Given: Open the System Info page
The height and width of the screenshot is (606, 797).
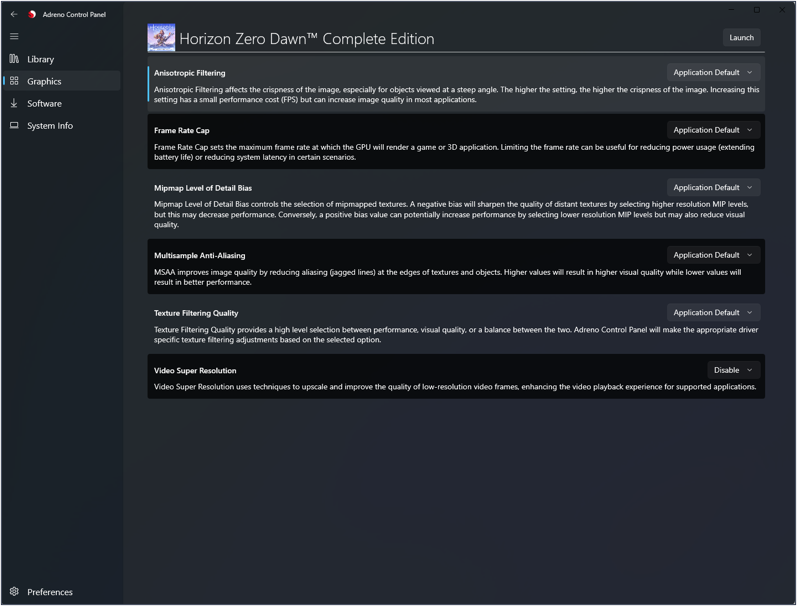Looking at the screenshot, I should (50, 126).
